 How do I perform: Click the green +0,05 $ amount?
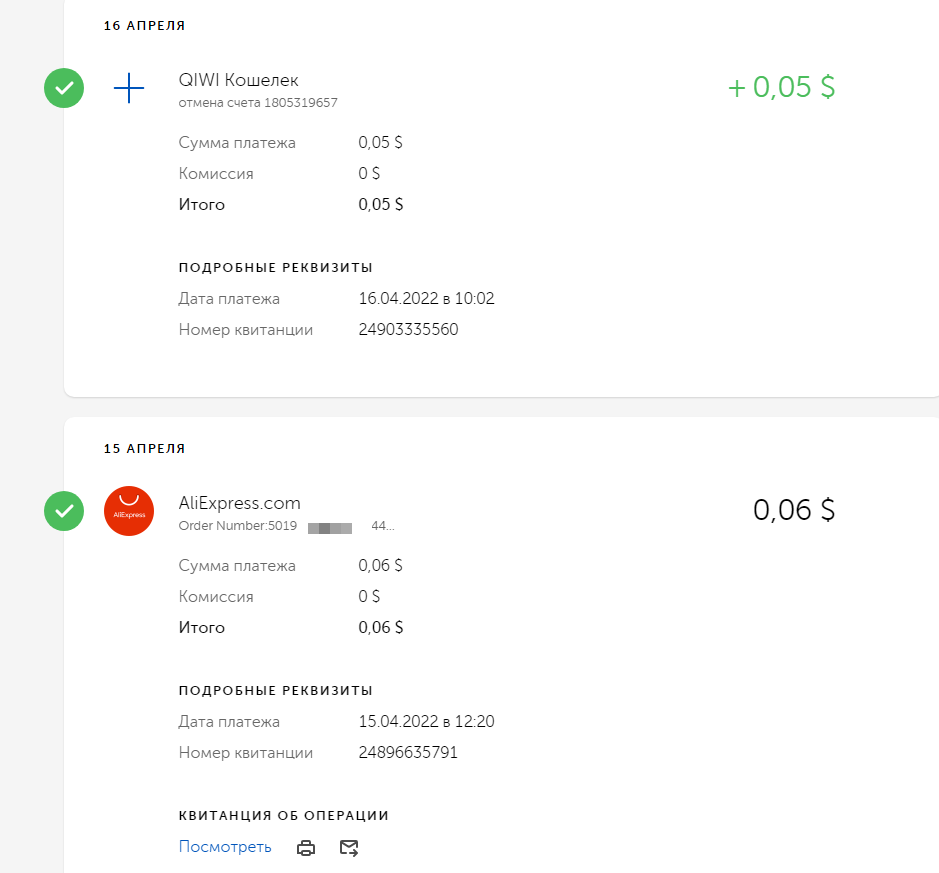(781, 88)
